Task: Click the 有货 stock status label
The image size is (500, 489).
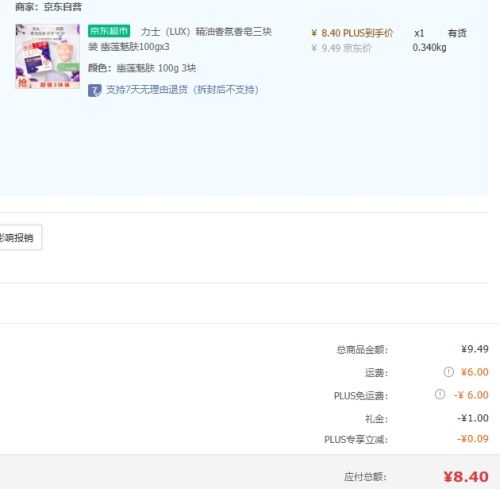Action: [457, 33]
